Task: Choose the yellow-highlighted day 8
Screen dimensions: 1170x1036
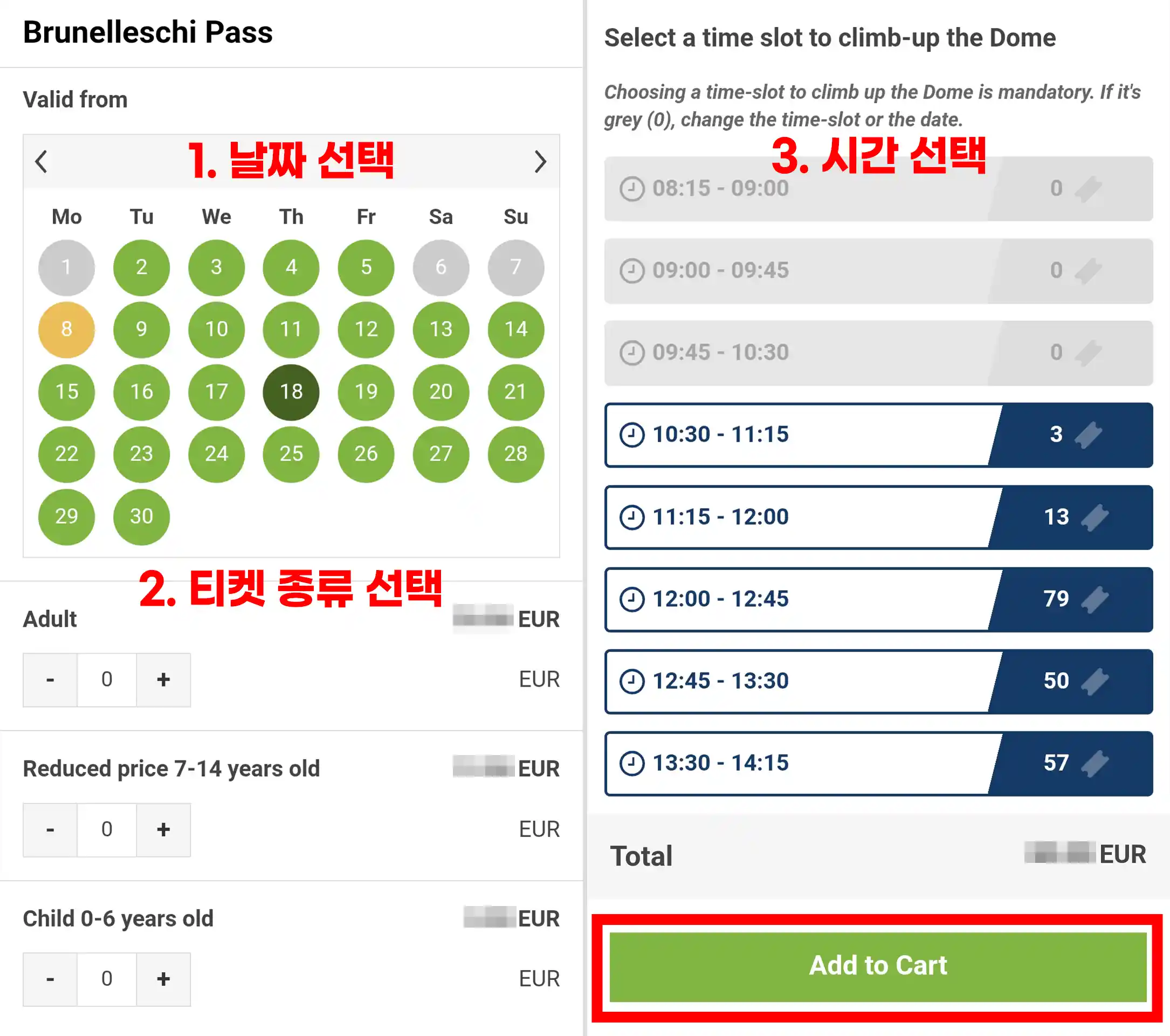Action: coord(66,330)
